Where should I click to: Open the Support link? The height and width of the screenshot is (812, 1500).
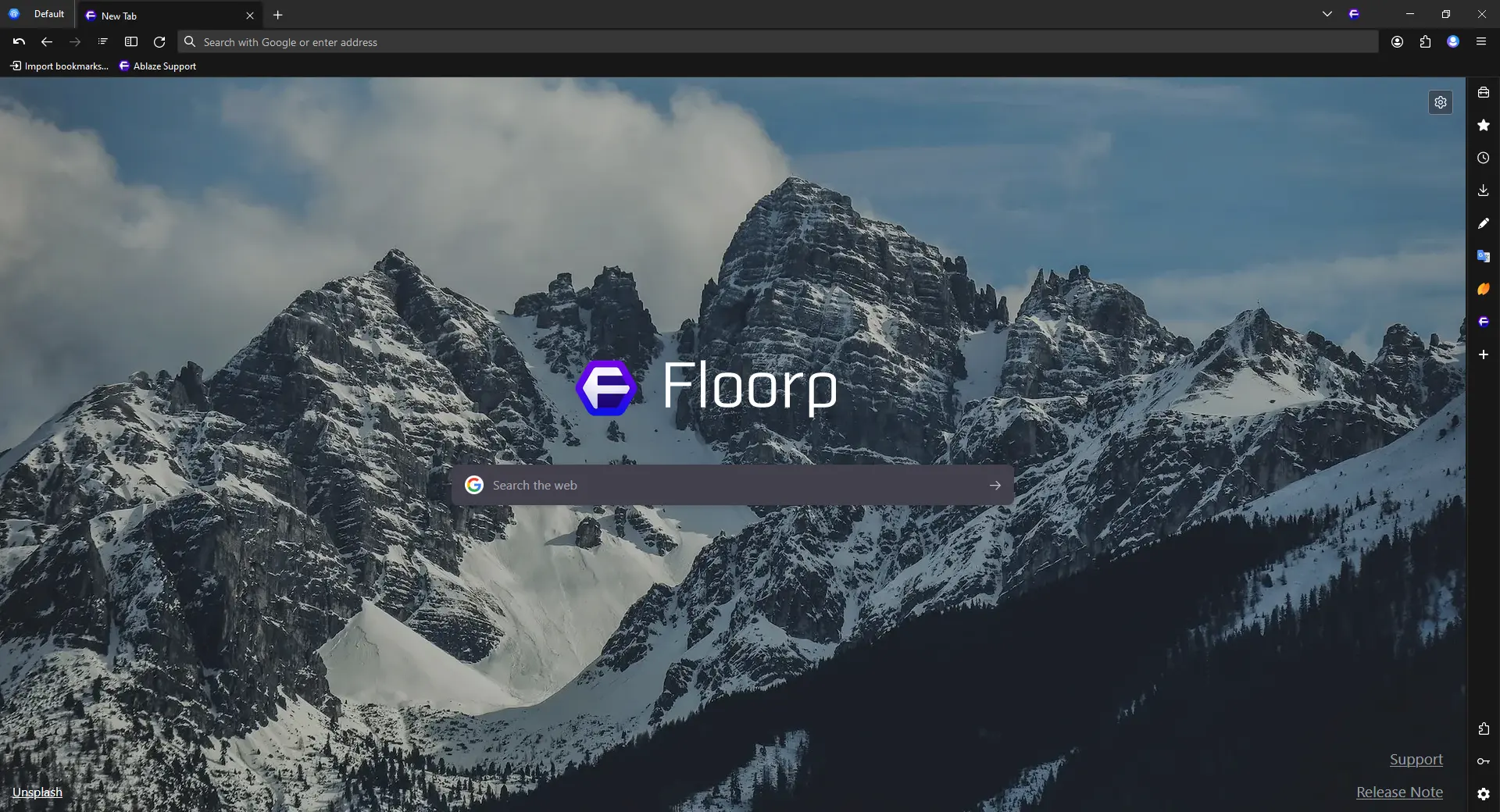pos(1416,758)
